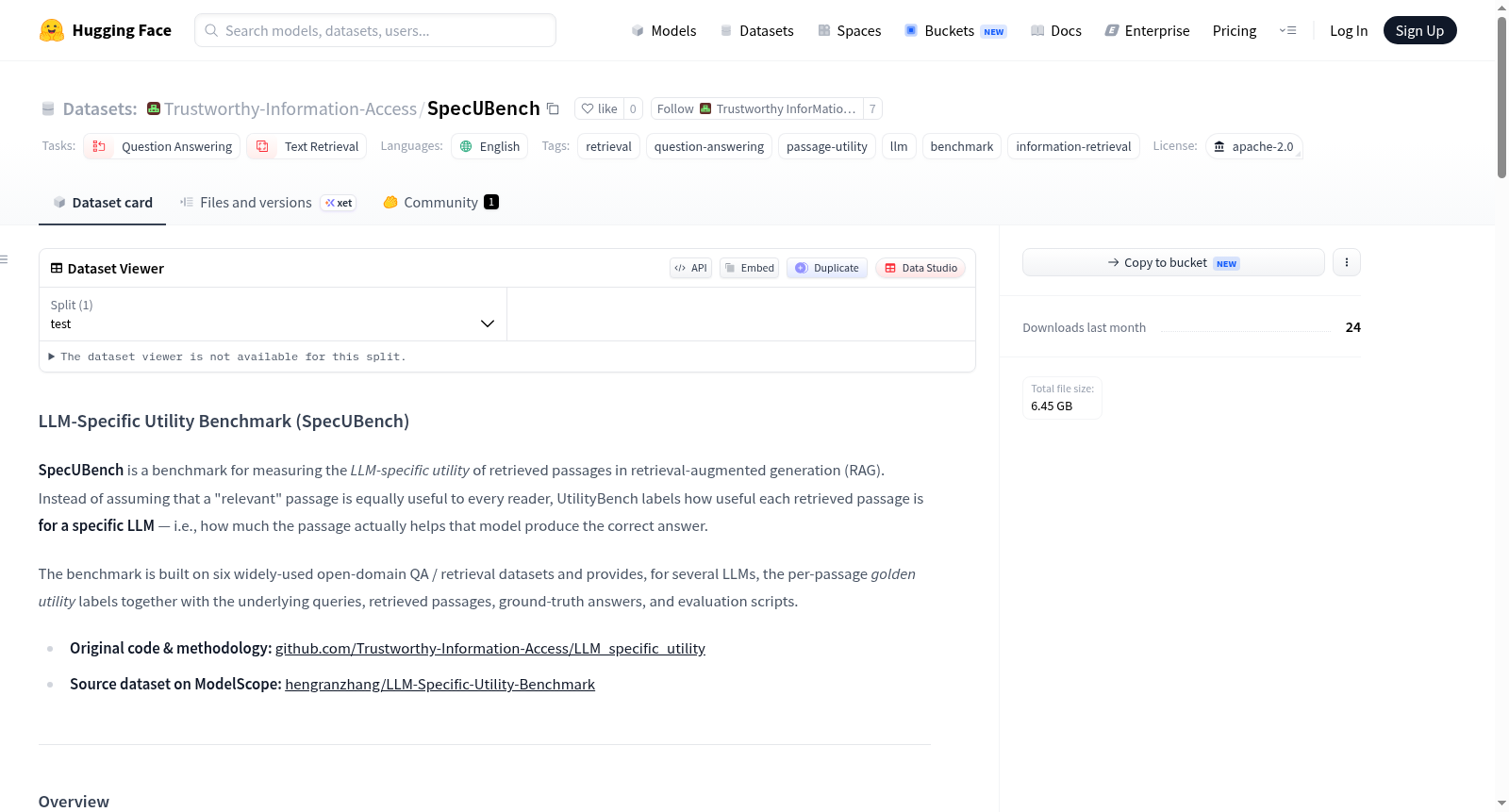Click the downloads value 24

pyautogui.click(x=1353, y=327)
